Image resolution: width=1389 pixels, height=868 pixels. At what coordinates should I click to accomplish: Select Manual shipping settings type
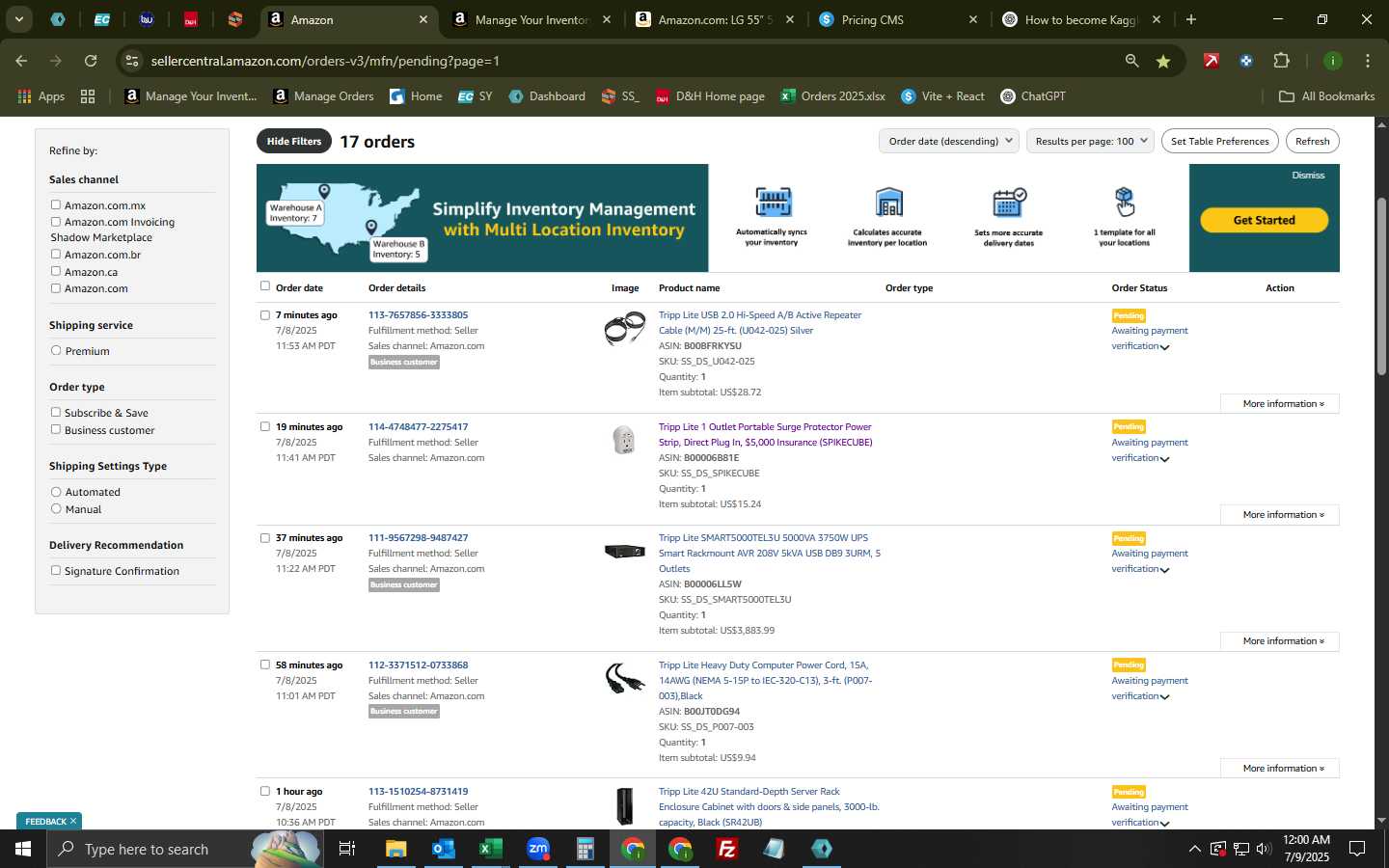(56, 508)
